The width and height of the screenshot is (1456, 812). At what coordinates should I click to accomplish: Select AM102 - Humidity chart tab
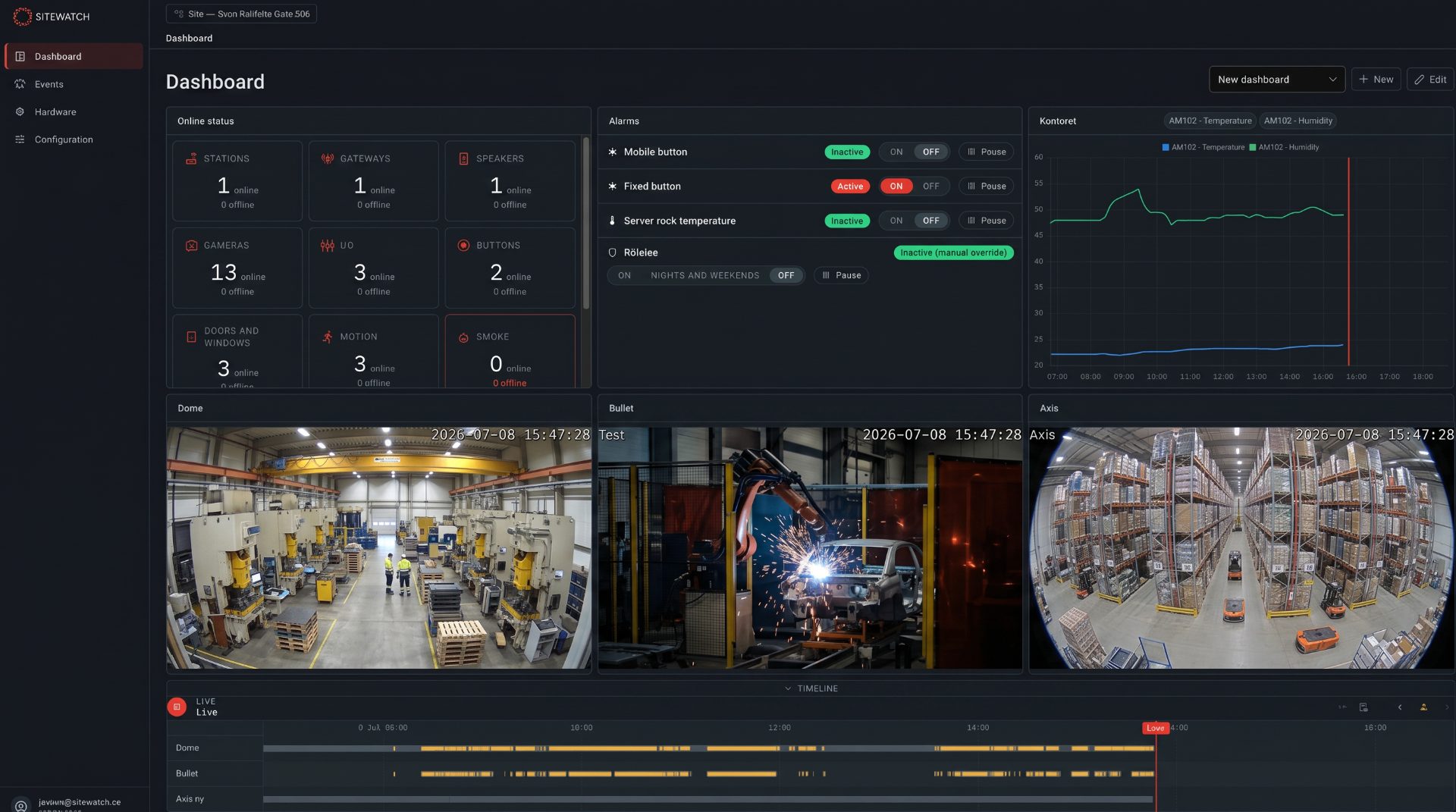click(1298, 121)
